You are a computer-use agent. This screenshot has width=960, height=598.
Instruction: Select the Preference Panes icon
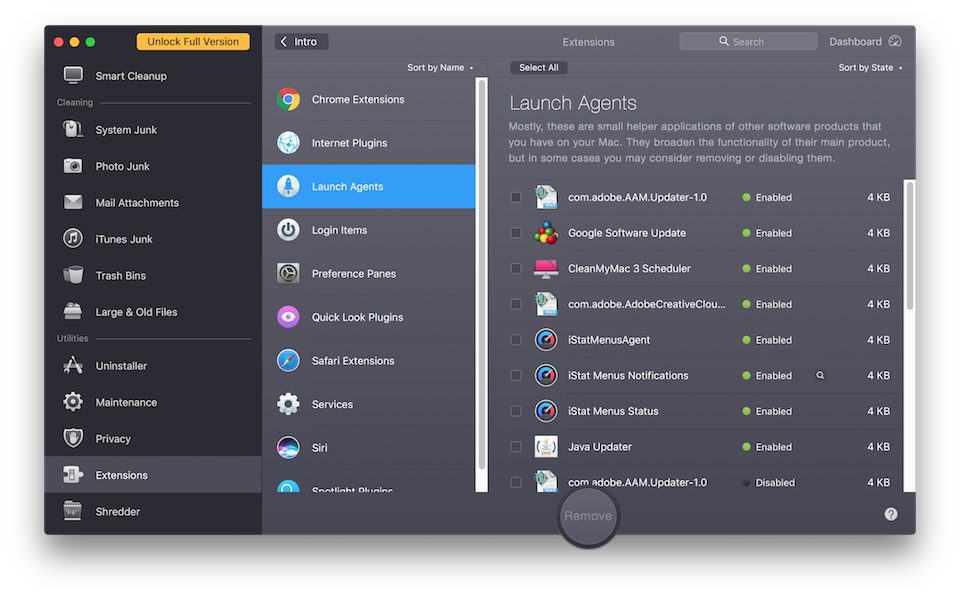pos(288,273)
